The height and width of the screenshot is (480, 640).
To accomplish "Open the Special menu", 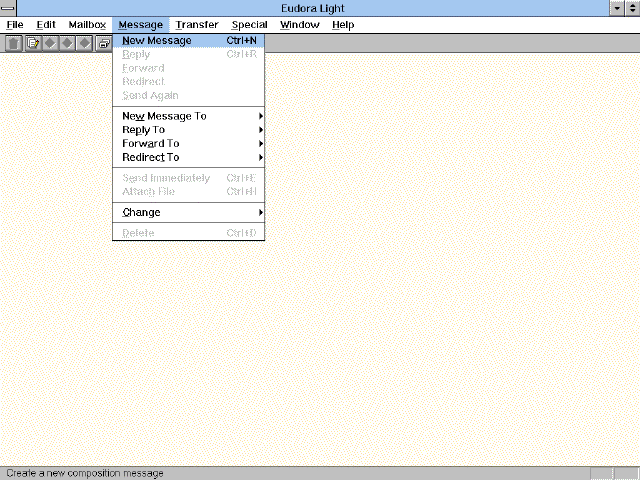I will [x=249, y=25].
